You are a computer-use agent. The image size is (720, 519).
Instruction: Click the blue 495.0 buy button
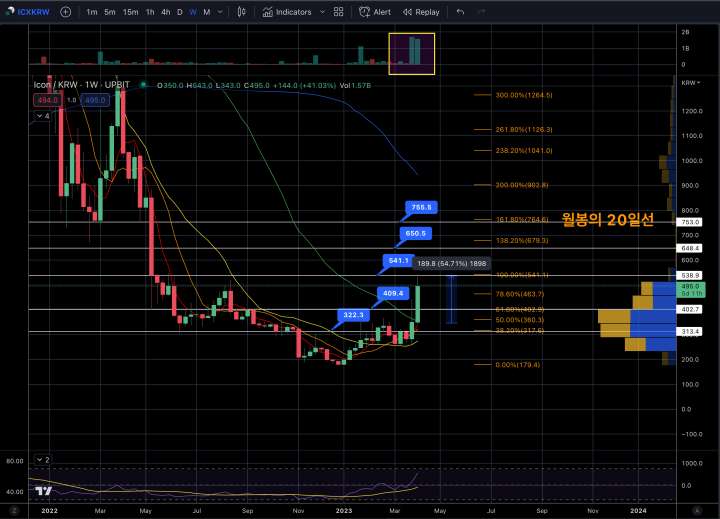[95, 100]
